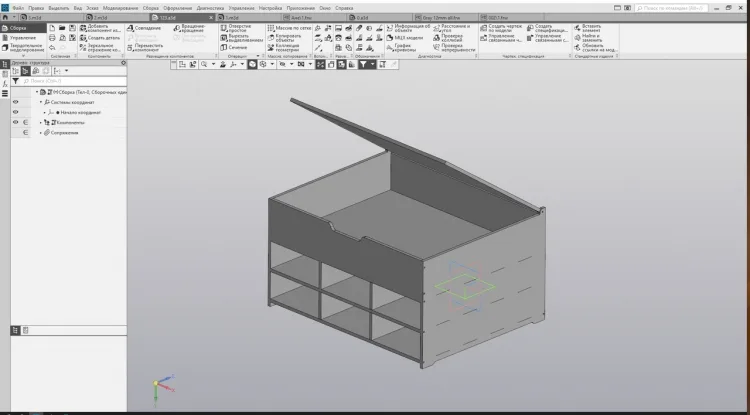750x415 pixels.
Task: Expand the Компоненты tree node
Action: [x=41, y=122]
